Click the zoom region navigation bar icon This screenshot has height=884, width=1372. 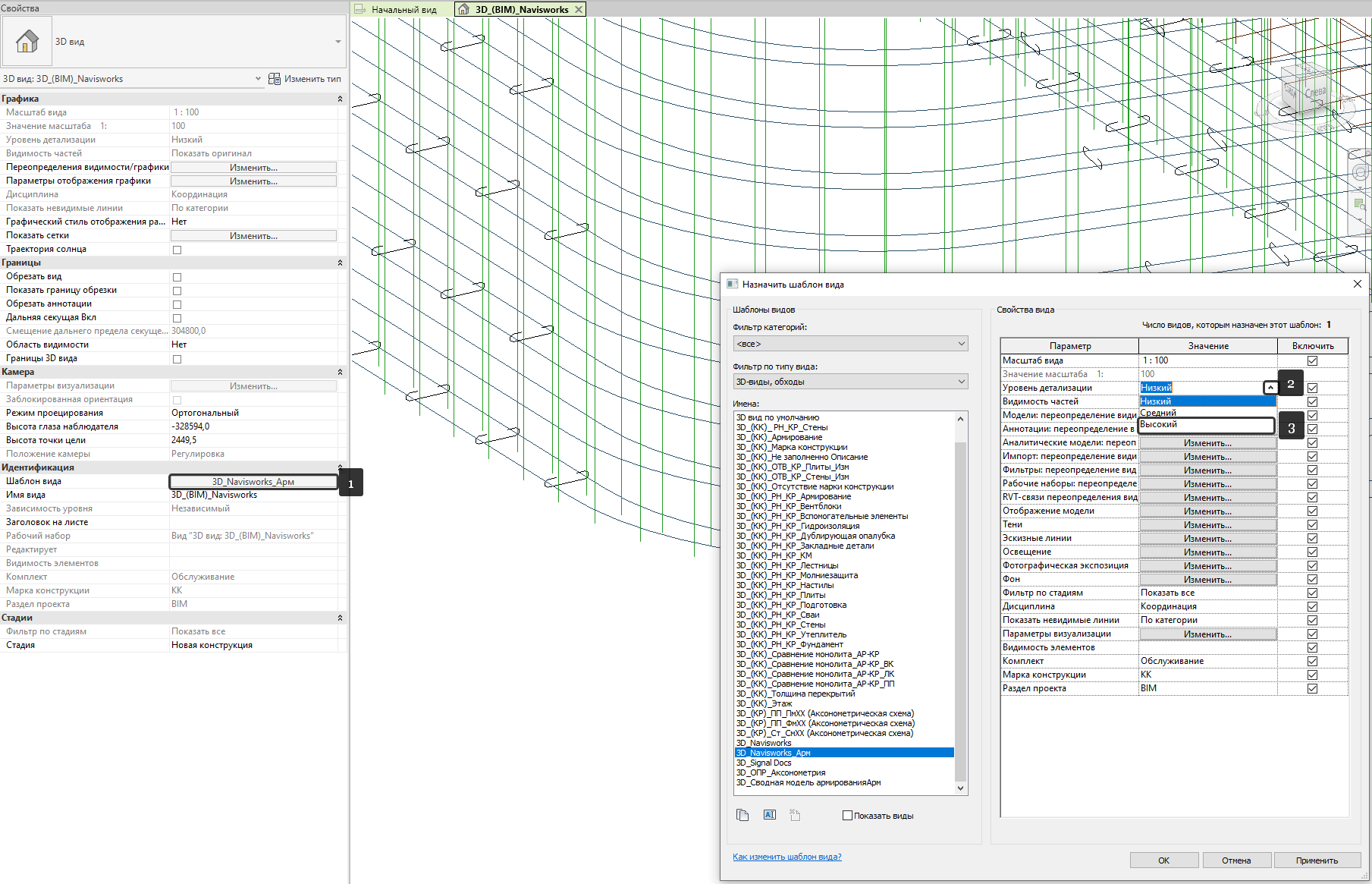(x=1360, y=203)
